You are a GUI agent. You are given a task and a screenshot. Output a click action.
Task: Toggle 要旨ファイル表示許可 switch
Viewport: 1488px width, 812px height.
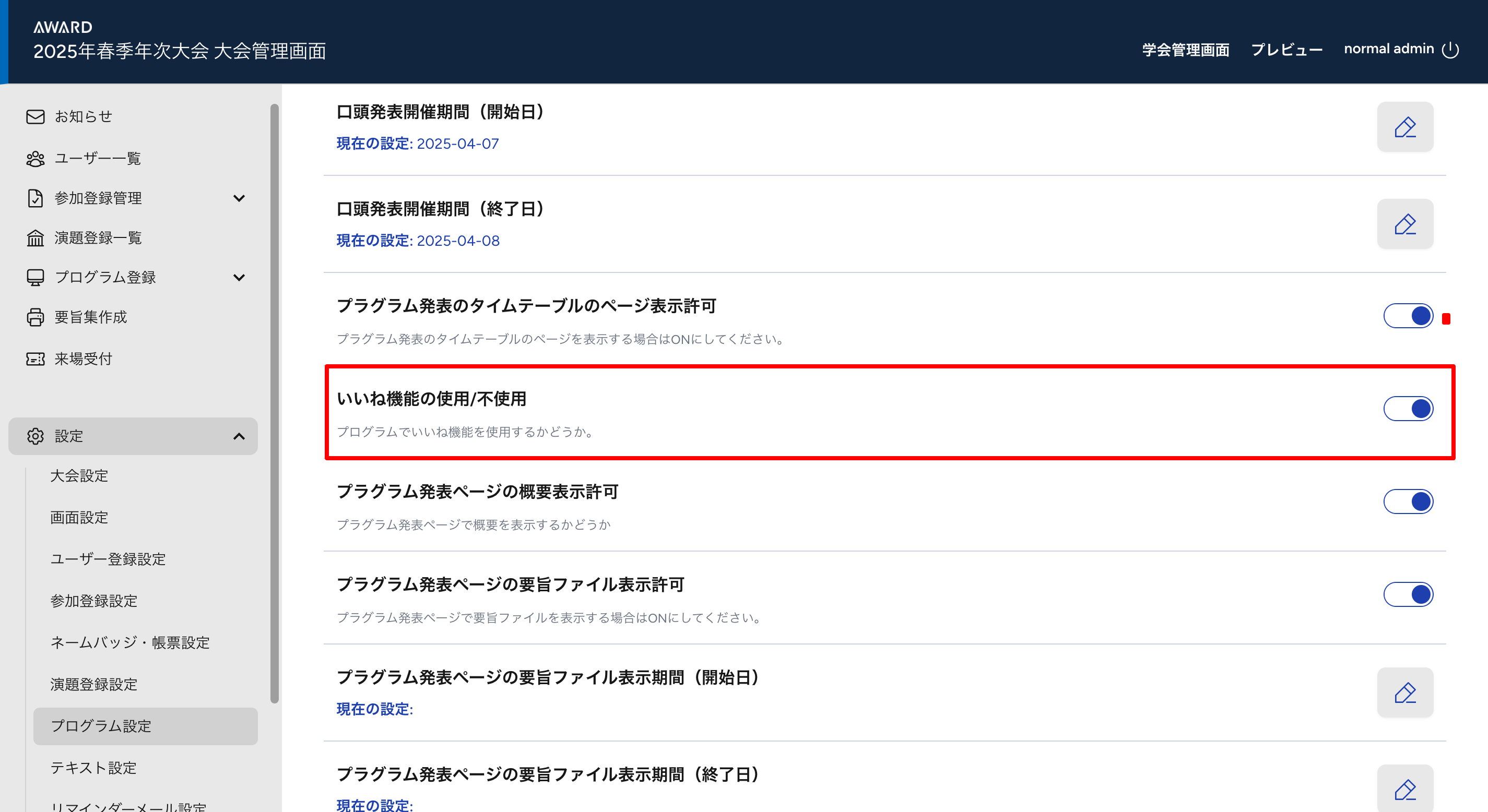(x=1408, y=594)
